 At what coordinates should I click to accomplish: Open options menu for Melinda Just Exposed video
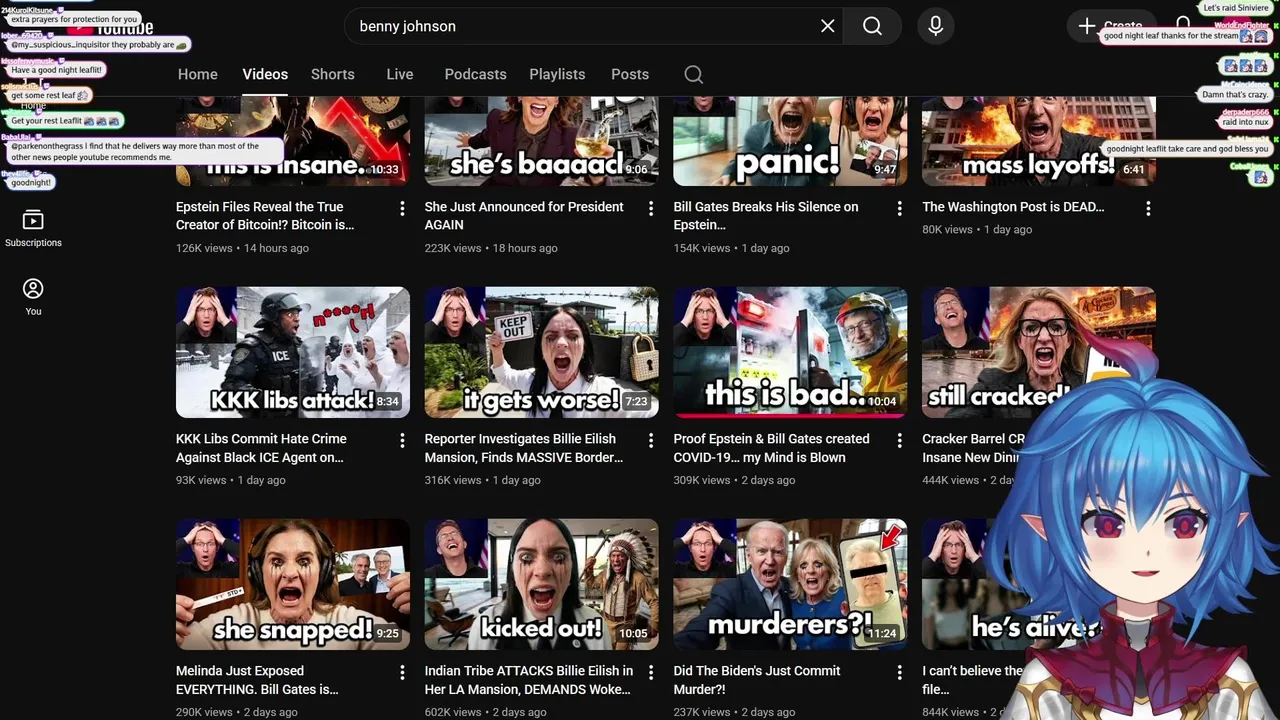(x=402, y=672)
